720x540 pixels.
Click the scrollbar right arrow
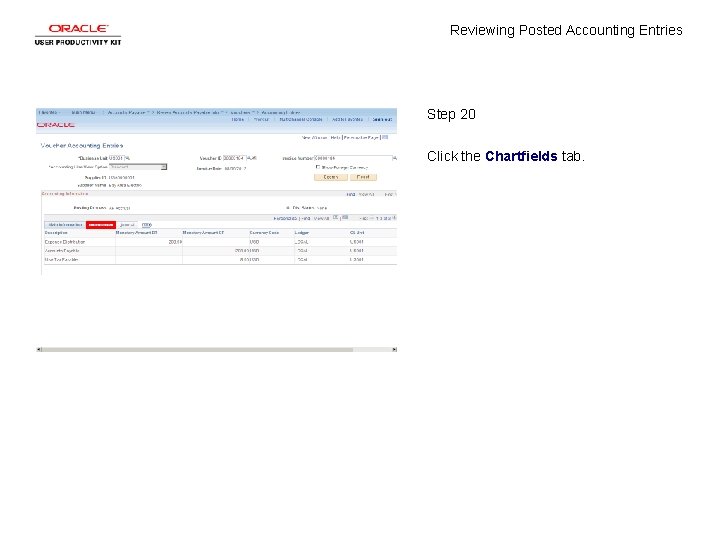coord(394,350)
